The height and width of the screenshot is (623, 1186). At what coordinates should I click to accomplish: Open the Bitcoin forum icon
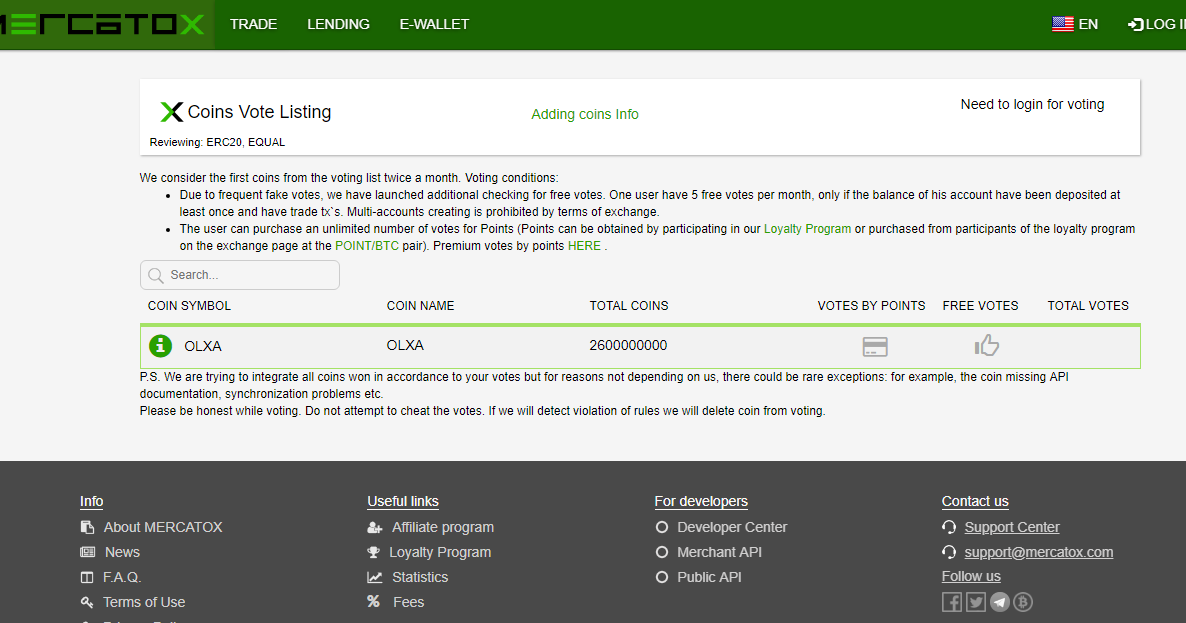click(x=1023, y=603)
